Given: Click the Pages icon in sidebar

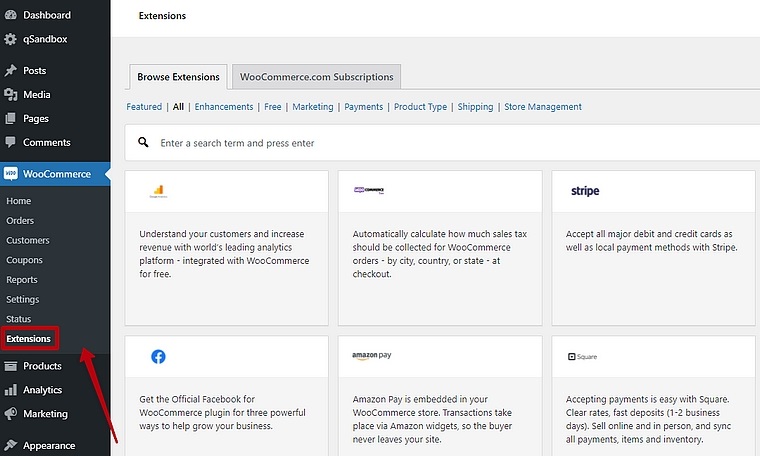Looking at the screenshot, I should (x=11, y=119).
